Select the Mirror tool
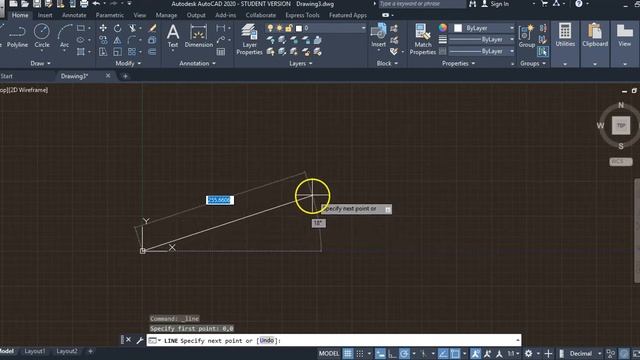This screenshot has height=360, width=640. click(x=117, y=40)
